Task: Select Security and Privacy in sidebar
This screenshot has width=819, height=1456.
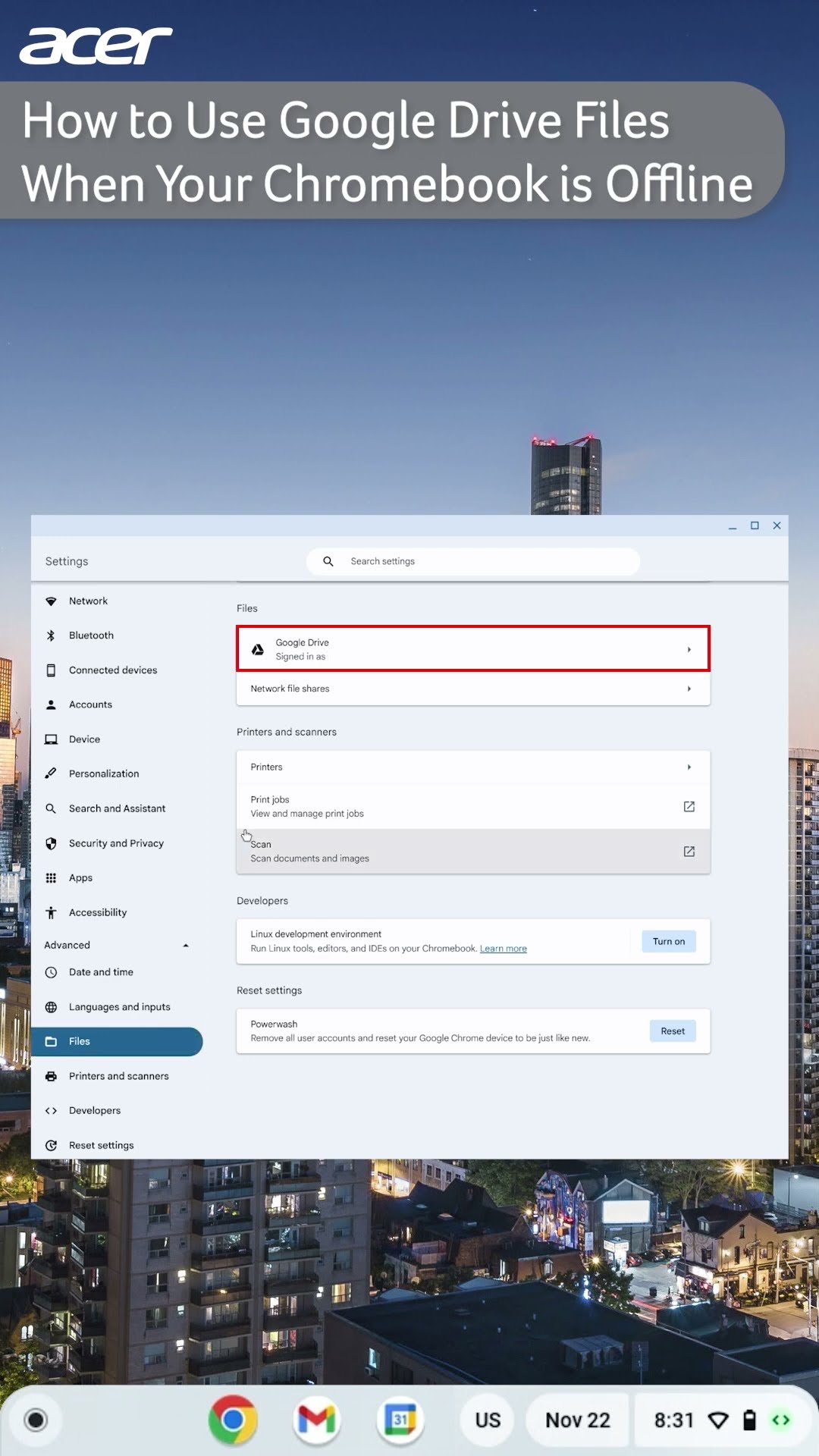Action: 117,843
